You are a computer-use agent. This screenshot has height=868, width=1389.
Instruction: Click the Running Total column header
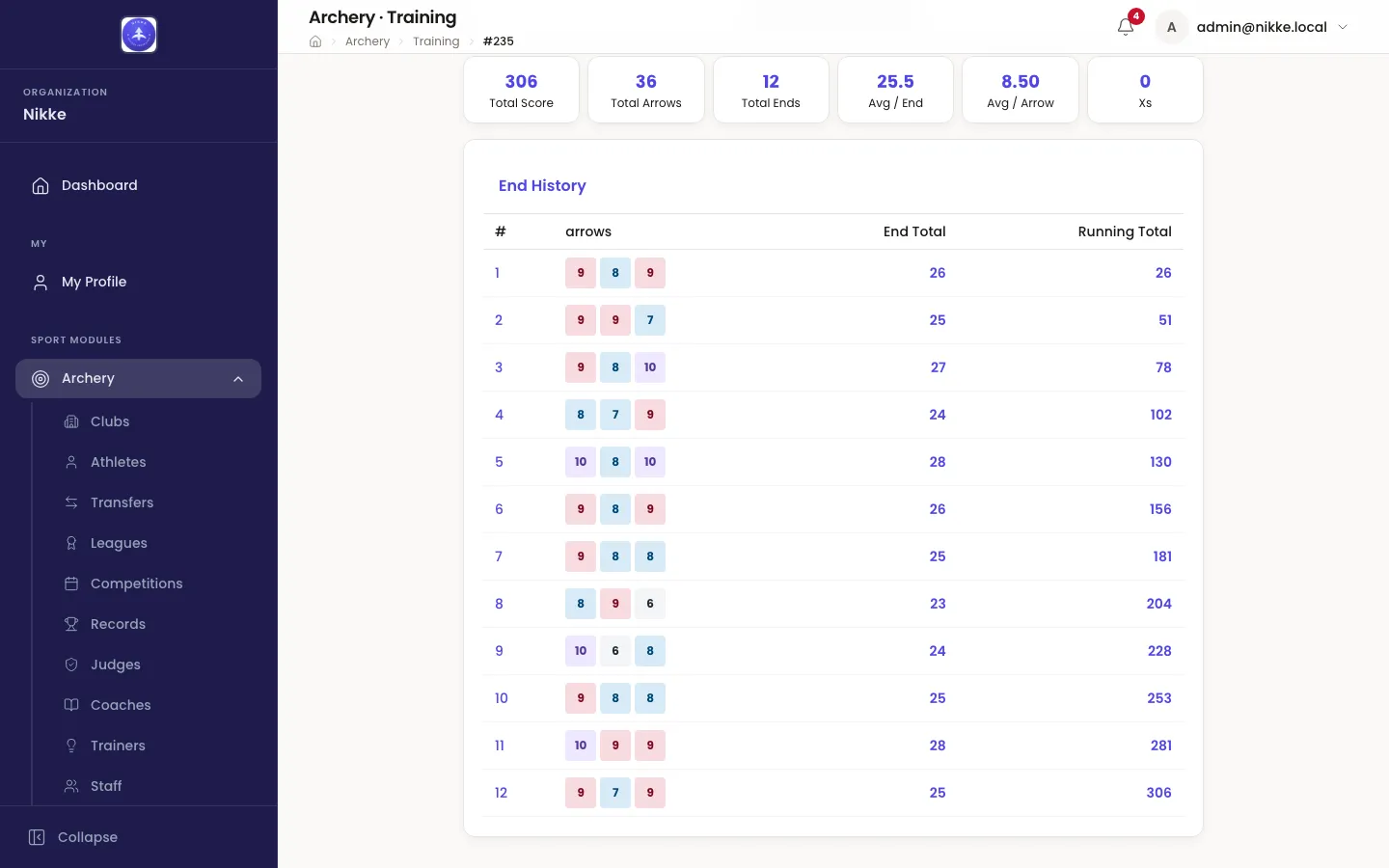pos(1125,231)
